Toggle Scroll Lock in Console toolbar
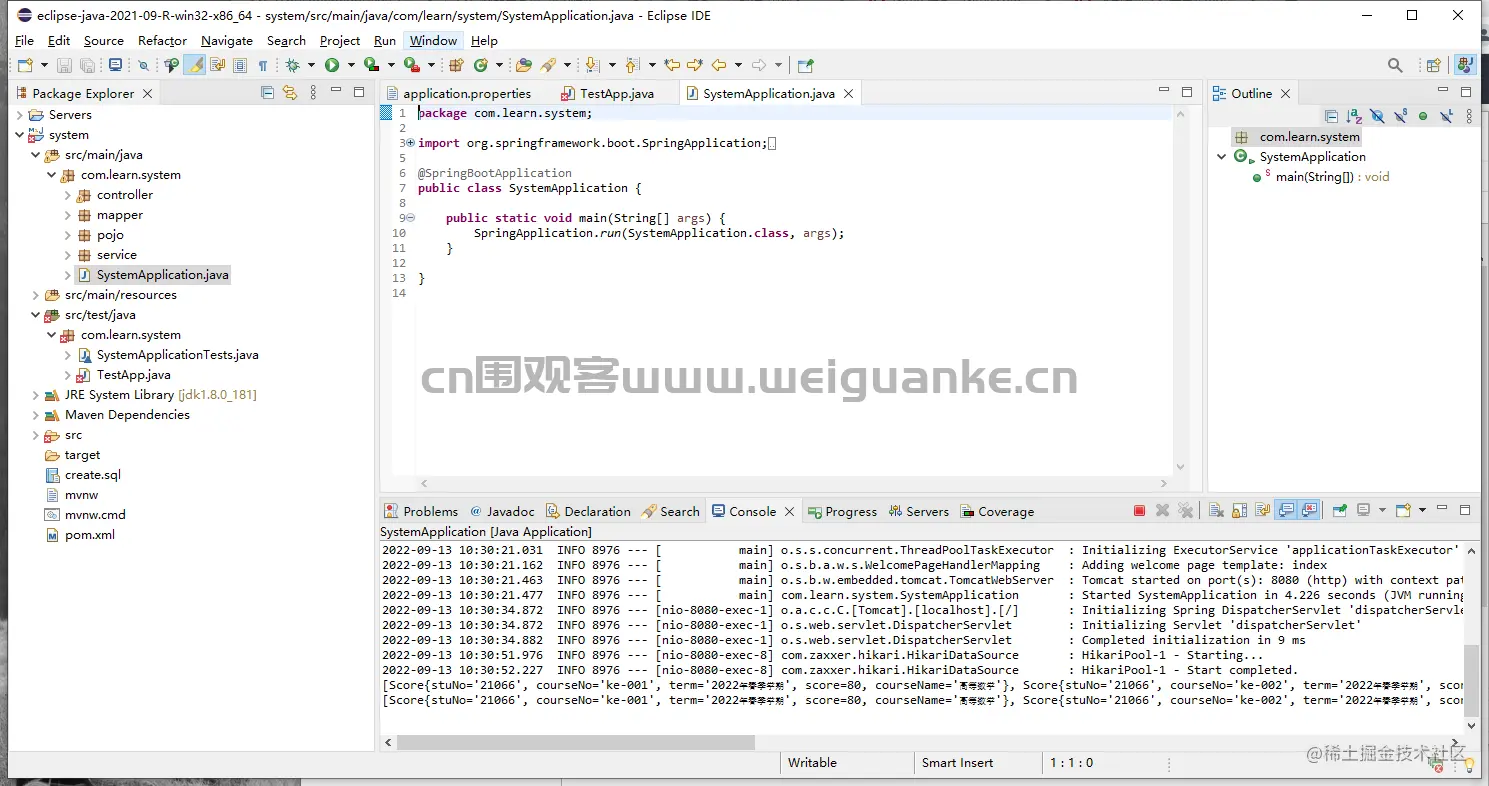 pos(1239,511)
